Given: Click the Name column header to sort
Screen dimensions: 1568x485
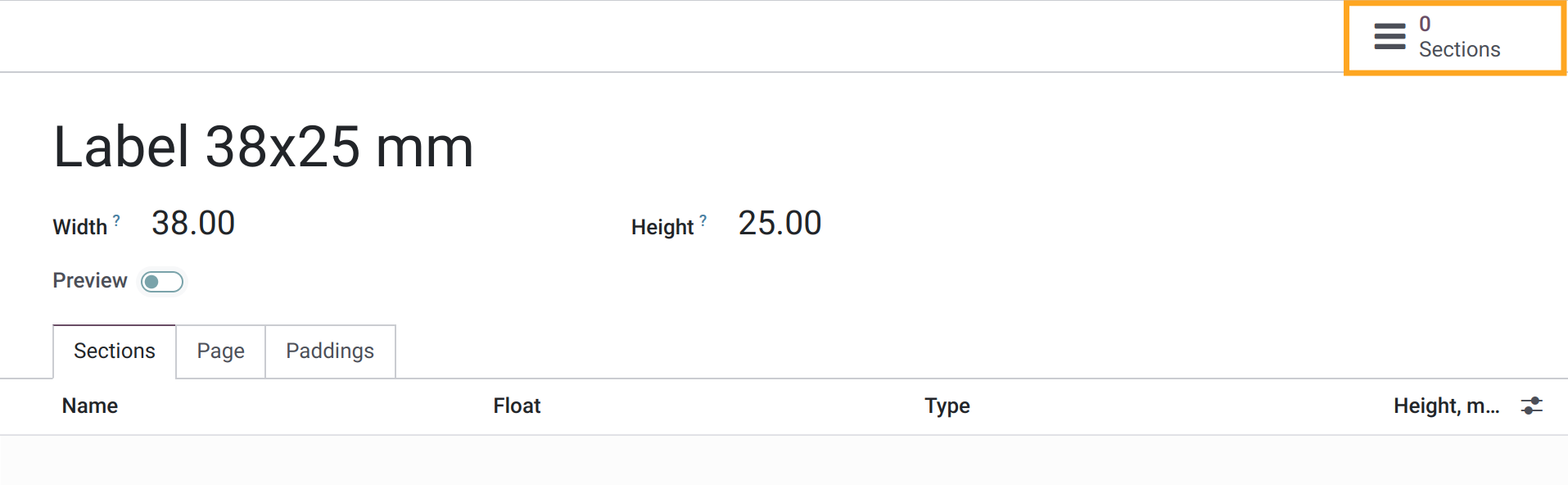Looking at the screenshot, I should (x=89, y=406).
